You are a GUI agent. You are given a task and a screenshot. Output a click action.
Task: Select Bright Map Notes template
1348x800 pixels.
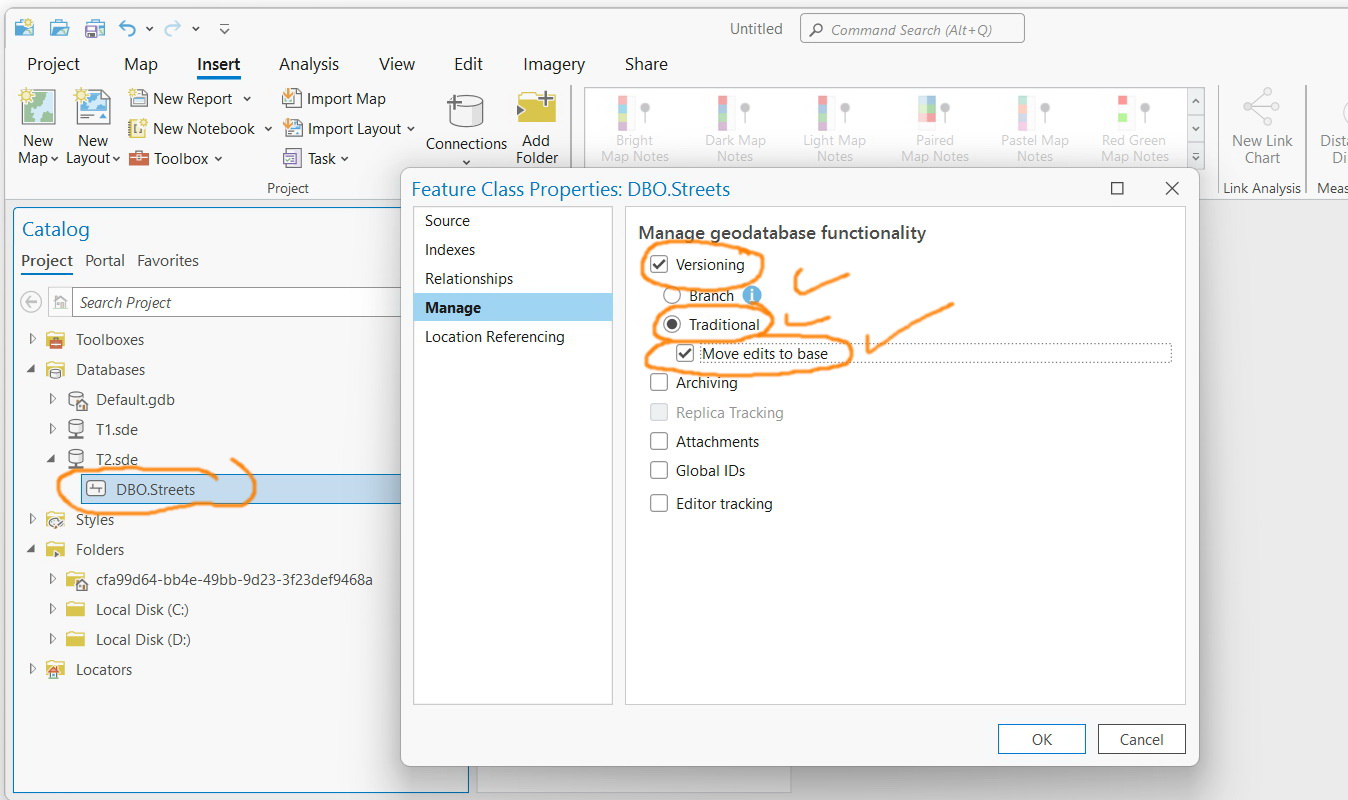[634, 128]
